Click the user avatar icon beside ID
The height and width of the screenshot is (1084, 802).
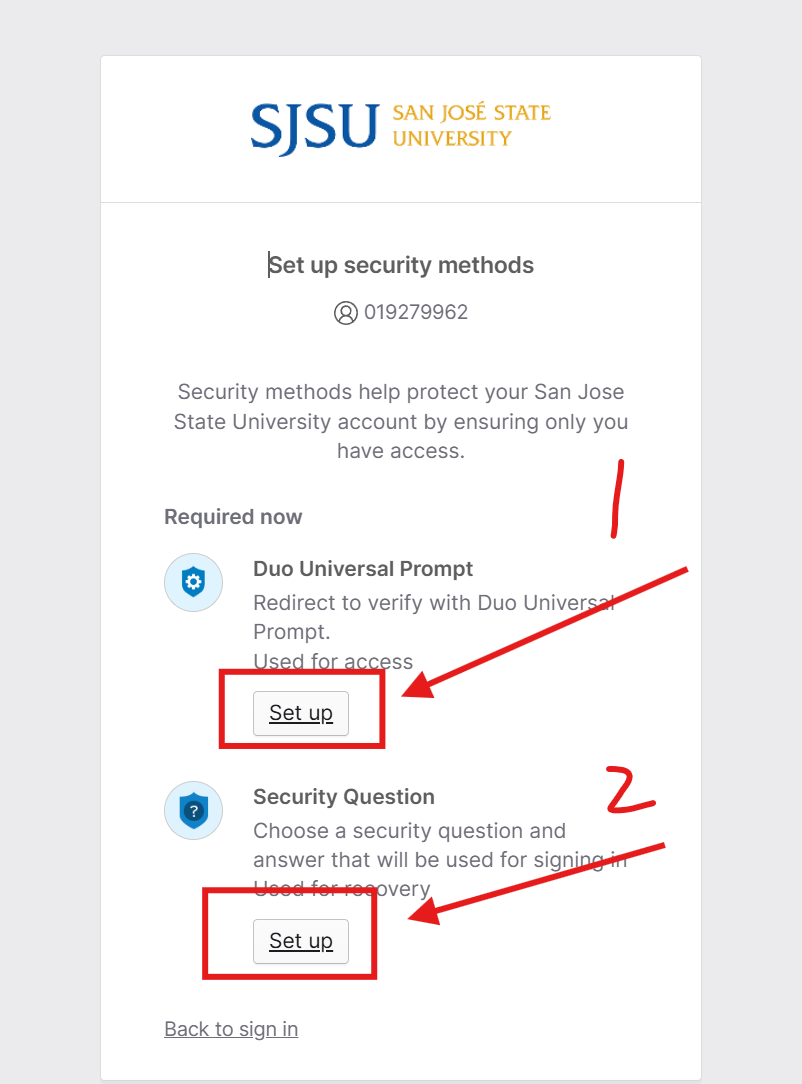pyautogui.click(x=346, y=312)
